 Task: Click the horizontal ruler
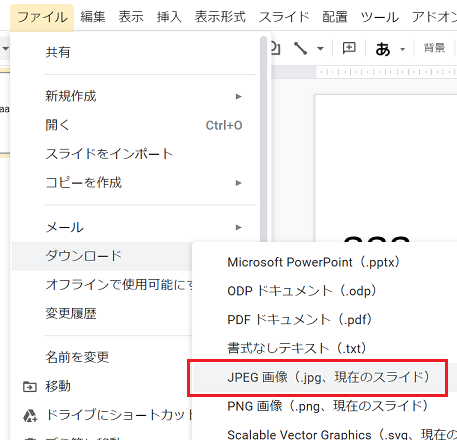coord(386,72)
